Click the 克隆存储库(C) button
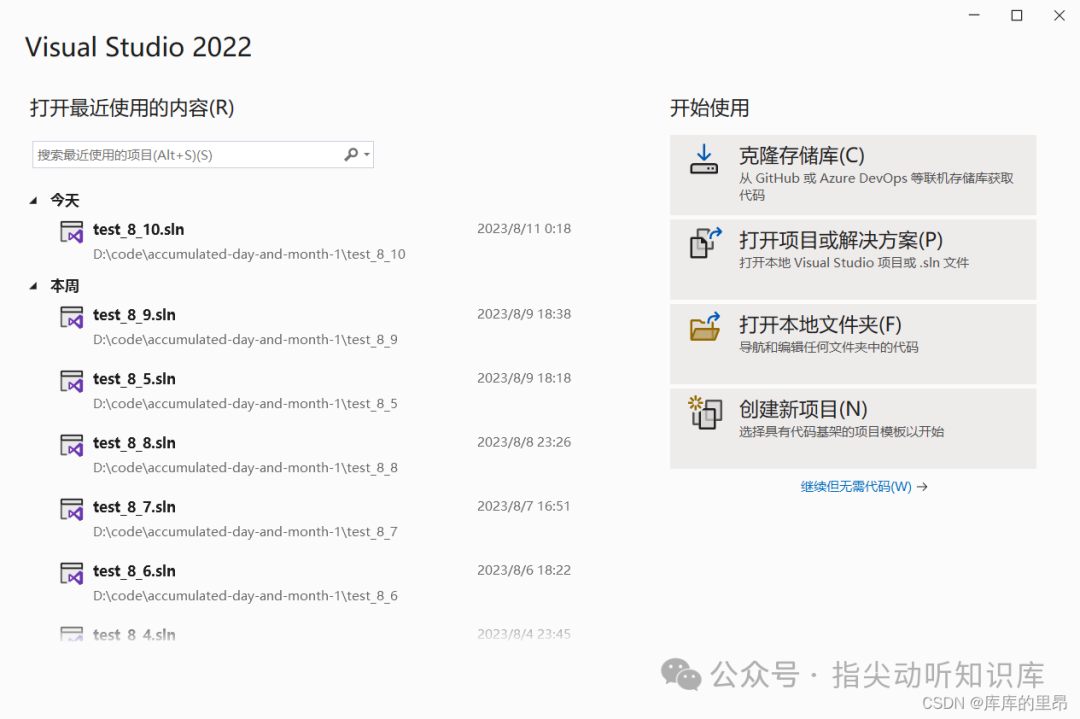1080x719 pixels. point(853,175)
